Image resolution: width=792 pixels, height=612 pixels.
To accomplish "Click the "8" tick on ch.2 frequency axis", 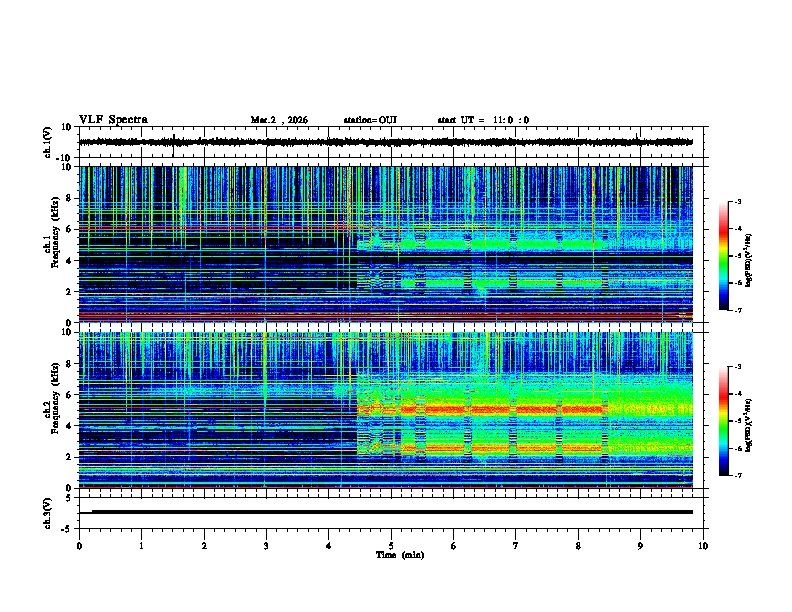I will tap(69, 364).
